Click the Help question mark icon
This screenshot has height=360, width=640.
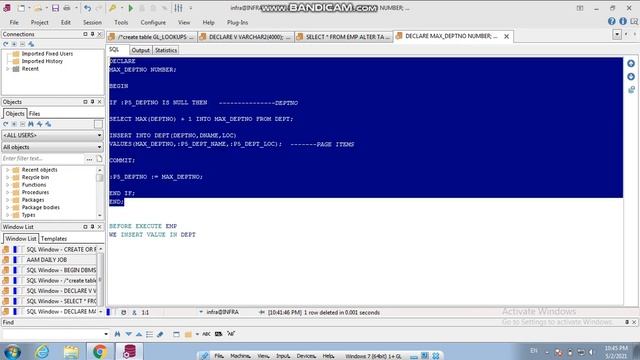tap(611, 21)
